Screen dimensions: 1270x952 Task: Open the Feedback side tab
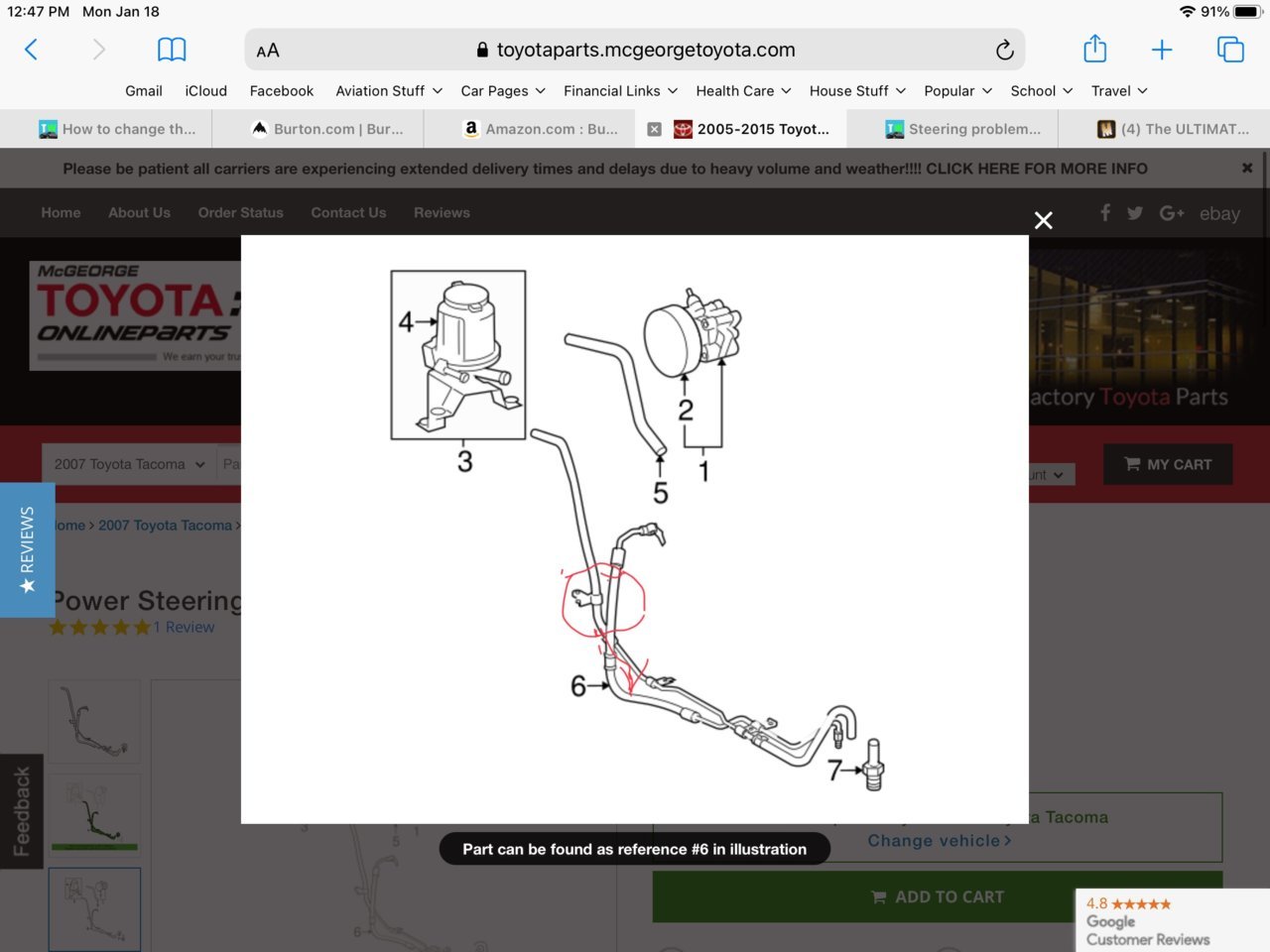[21, 811]
